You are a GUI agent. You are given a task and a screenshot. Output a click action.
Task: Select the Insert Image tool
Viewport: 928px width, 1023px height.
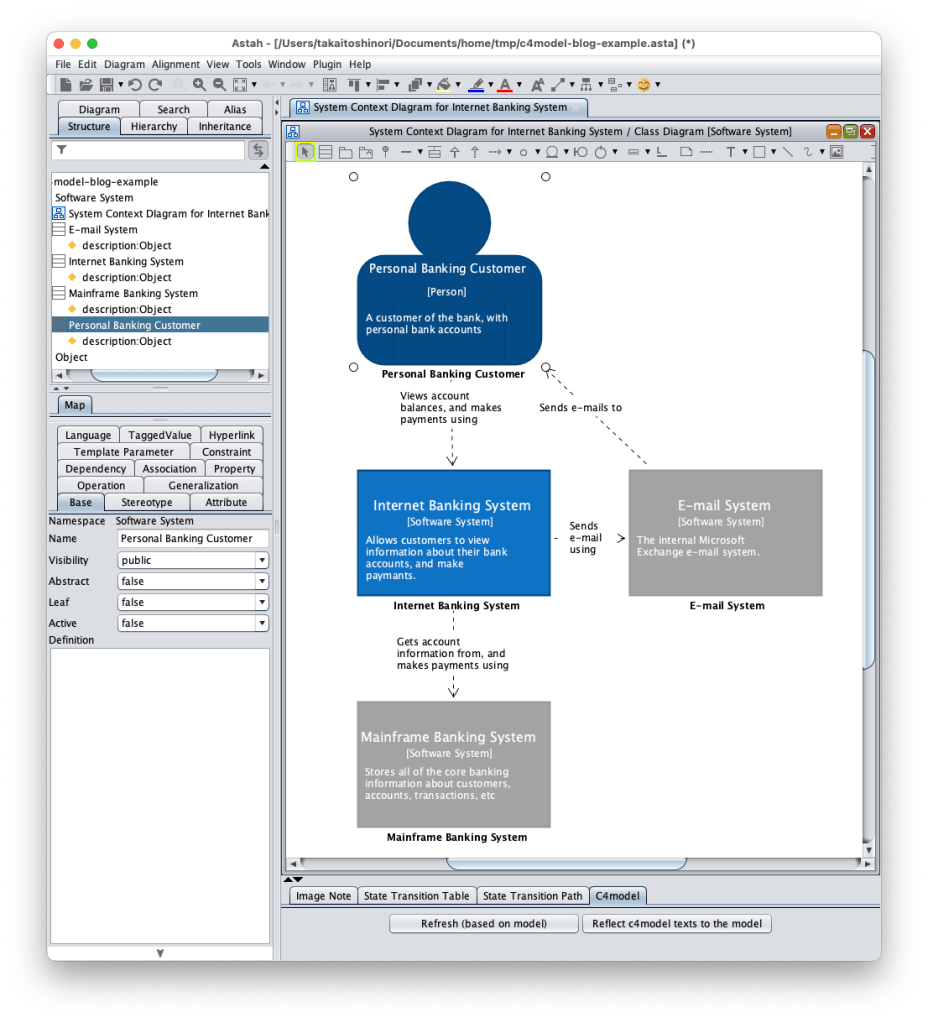coord(836,152)
